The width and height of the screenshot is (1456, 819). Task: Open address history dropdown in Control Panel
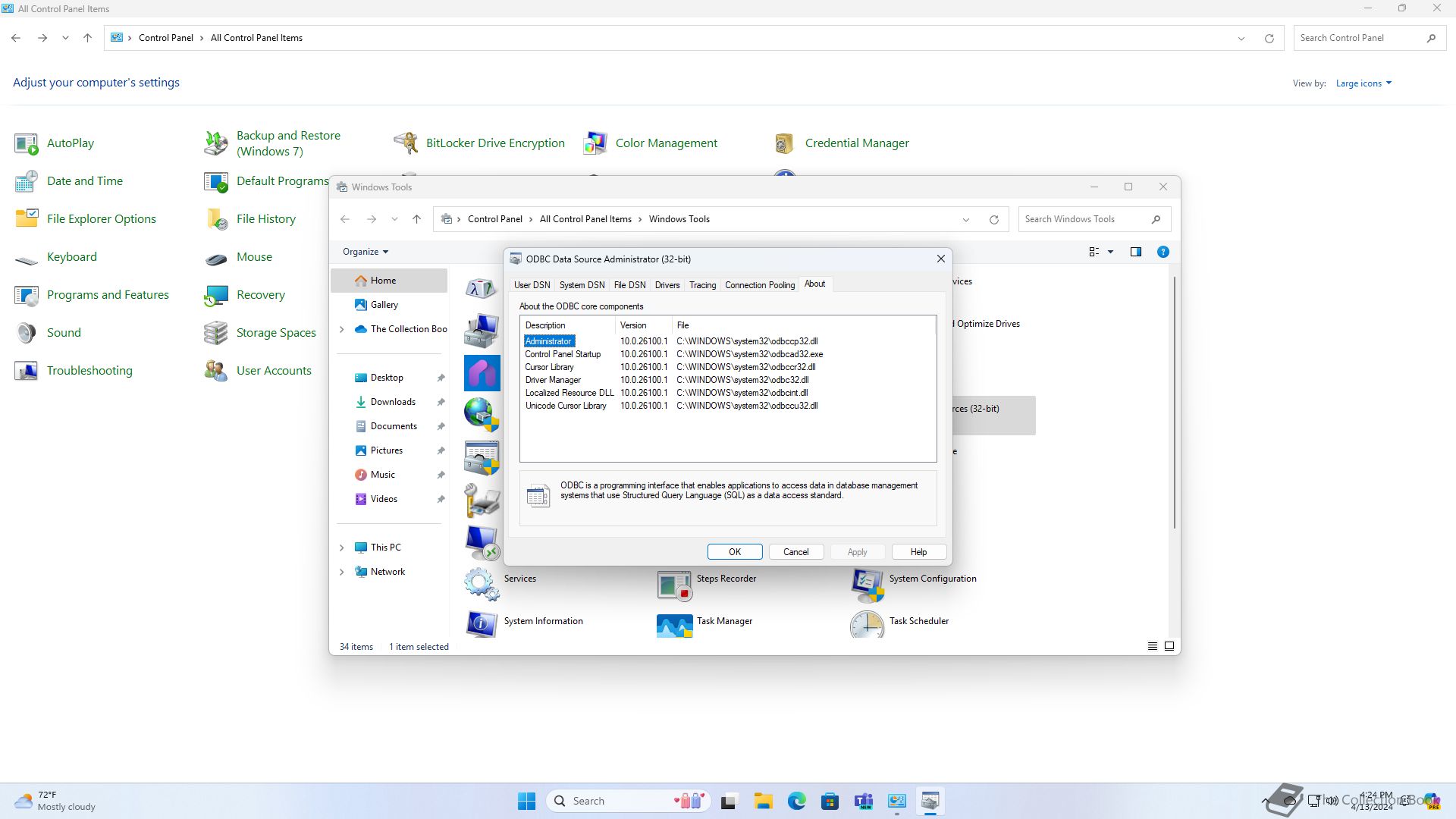click(x=1241, y=39)
